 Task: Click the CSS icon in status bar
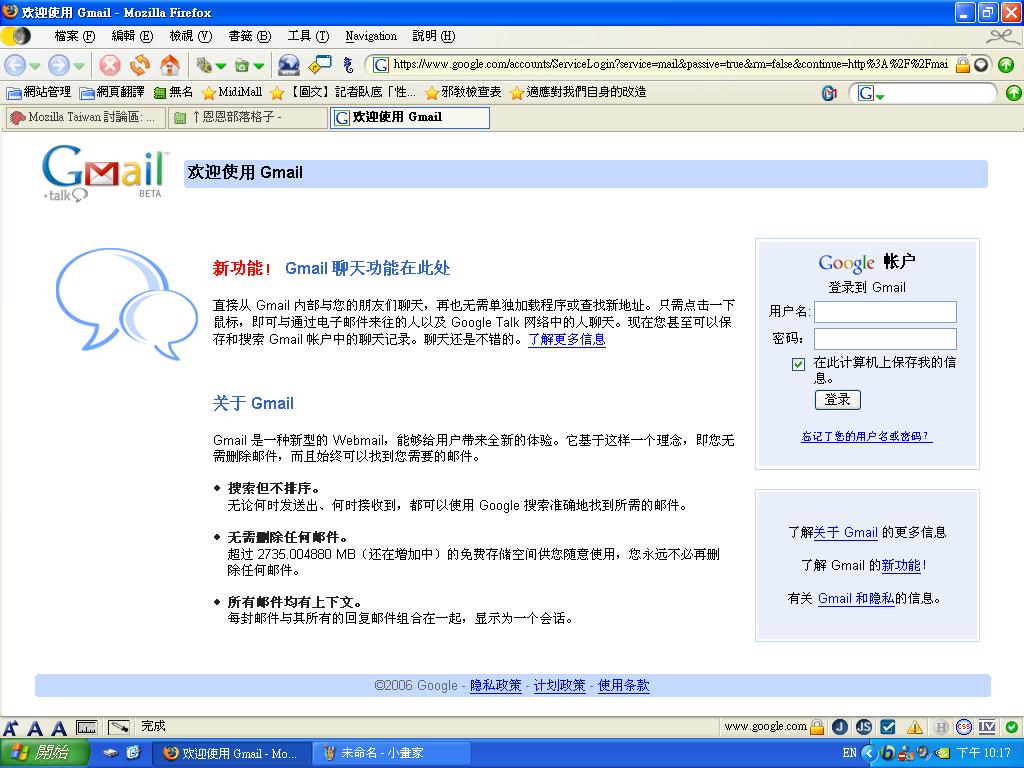(964, 727)
